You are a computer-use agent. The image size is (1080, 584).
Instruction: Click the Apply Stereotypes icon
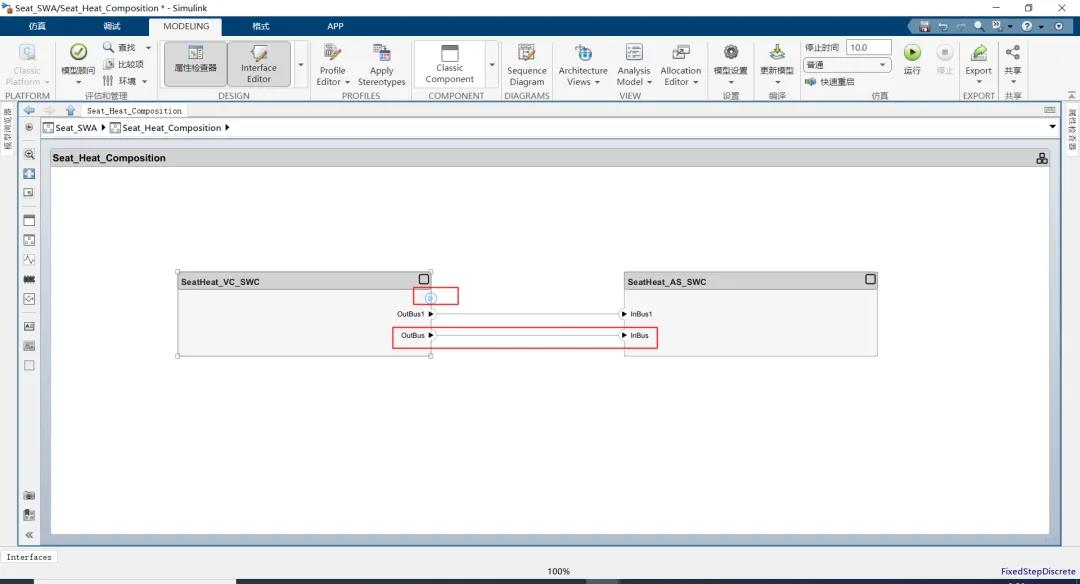[x=381, y=64]
